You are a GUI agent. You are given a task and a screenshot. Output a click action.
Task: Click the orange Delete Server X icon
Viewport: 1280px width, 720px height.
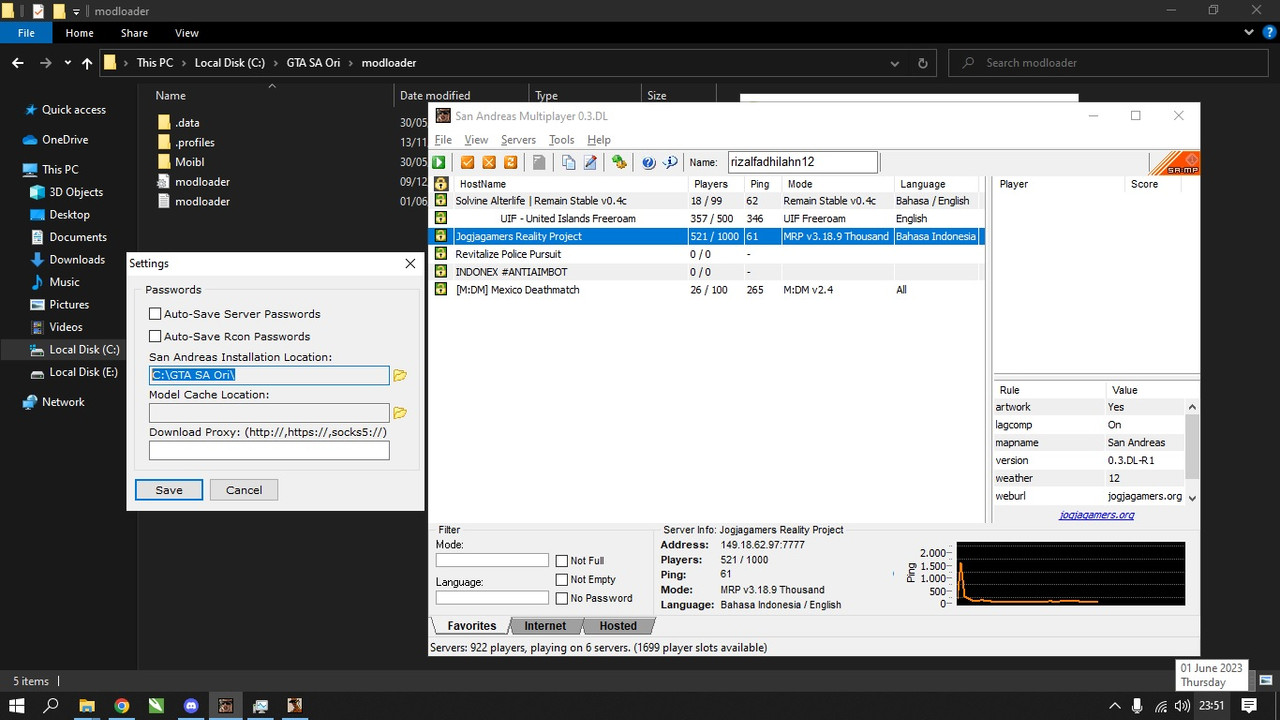point(489,162)
